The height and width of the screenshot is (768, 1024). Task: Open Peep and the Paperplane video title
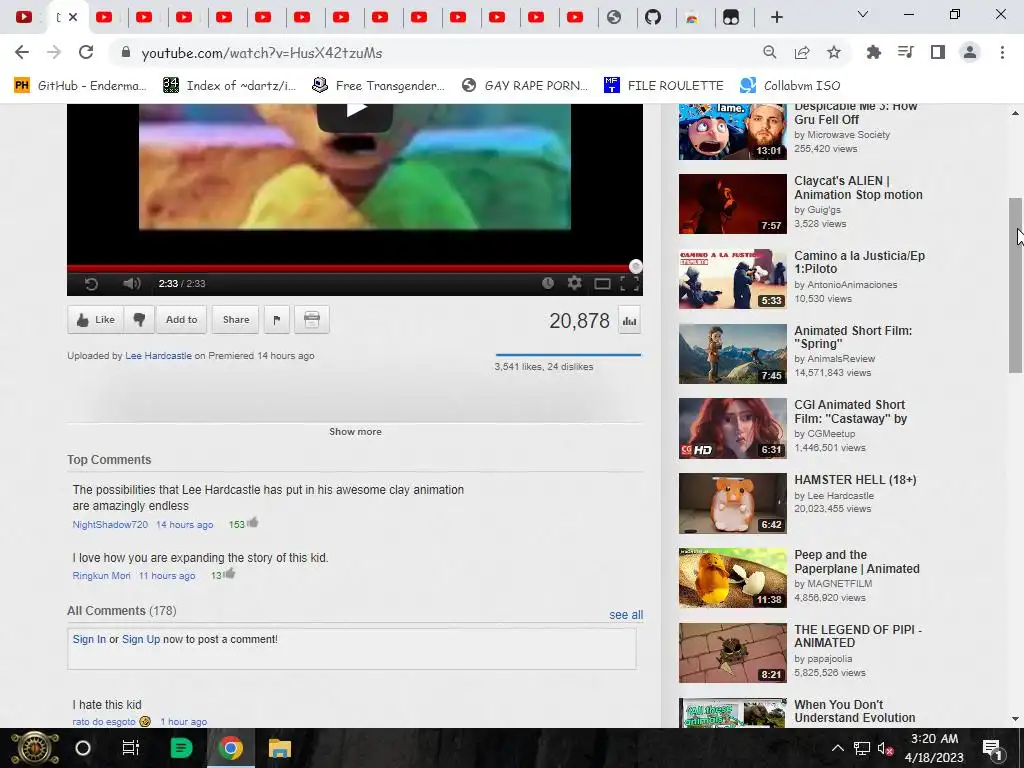point(857,562)
